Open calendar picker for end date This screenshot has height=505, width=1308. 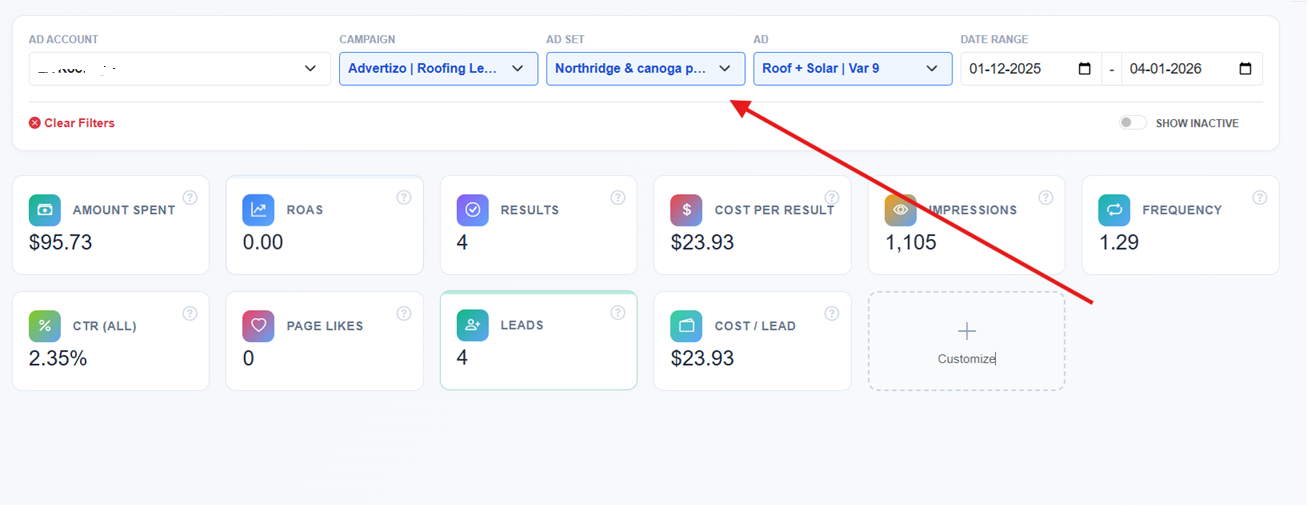(x=1245, y=69)
